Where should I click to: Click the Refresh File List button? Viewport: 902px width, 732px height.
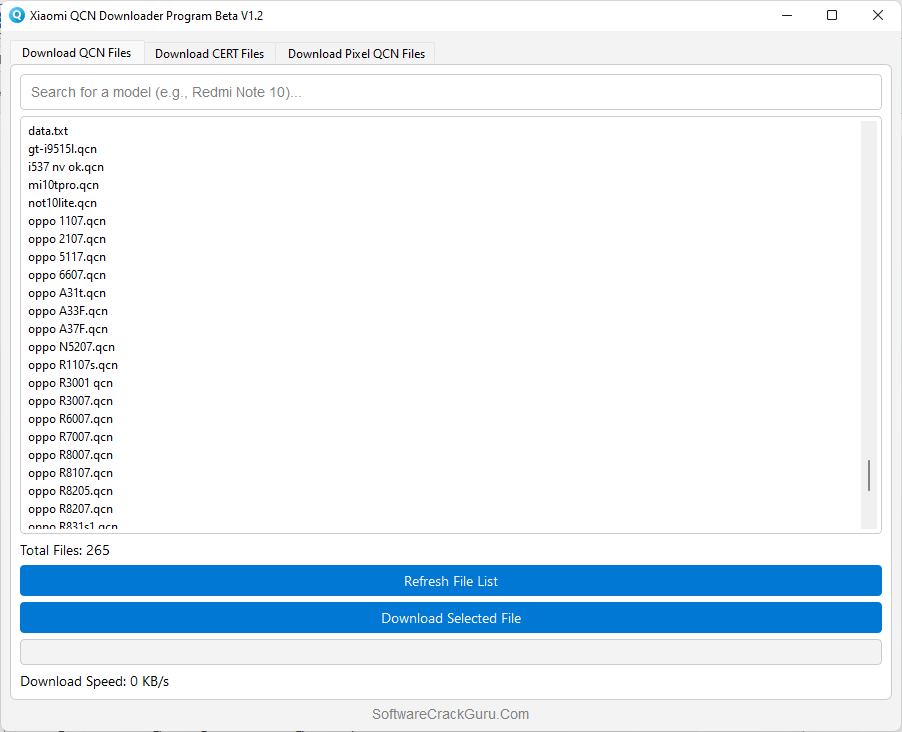pos(450,581)
